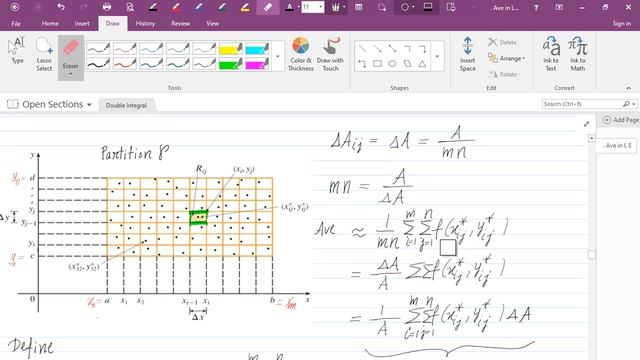
Task: Collapse the ribbon with the chevron
Action: coord(628,88)
